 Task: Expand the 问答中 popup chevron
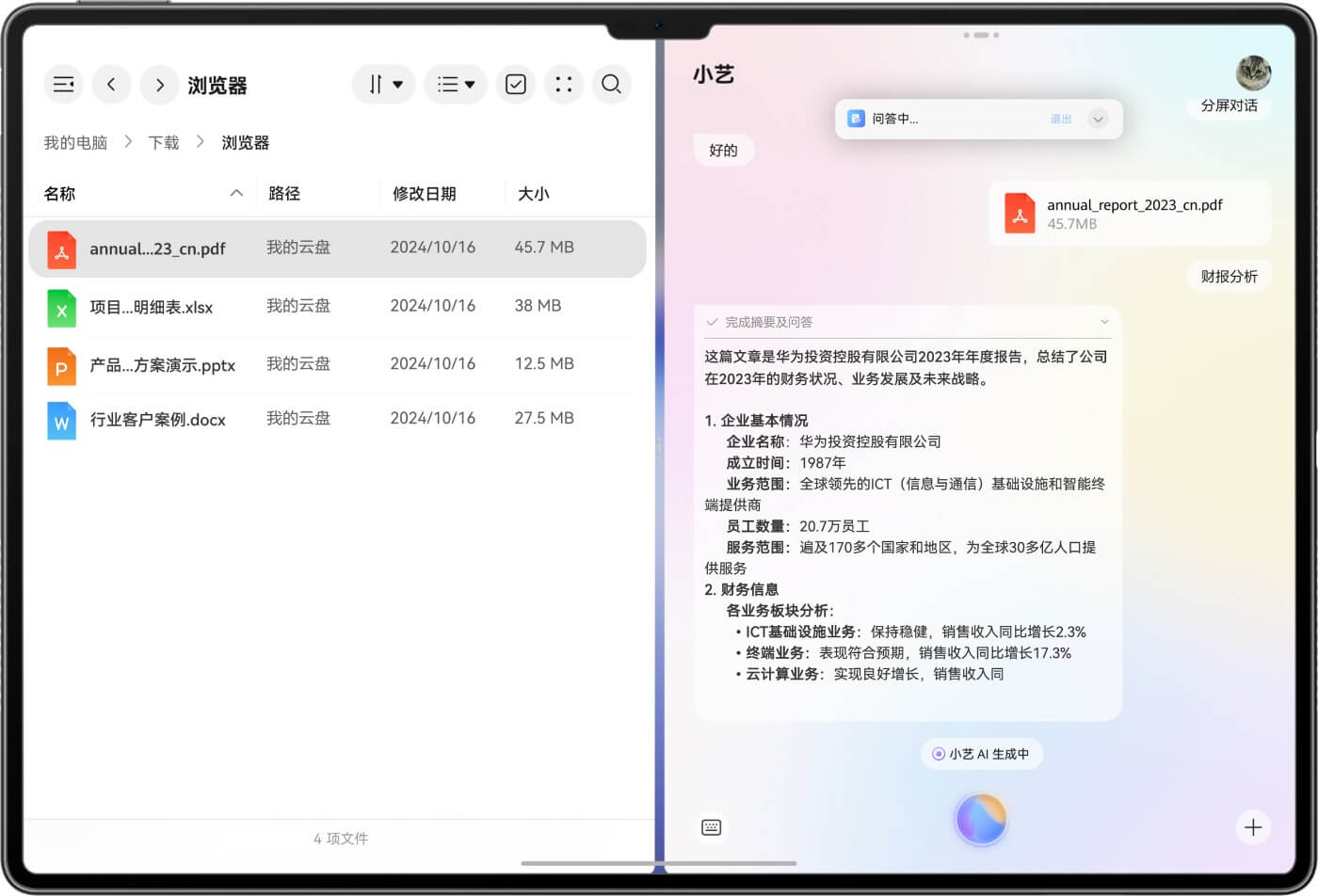(1098, 119)
